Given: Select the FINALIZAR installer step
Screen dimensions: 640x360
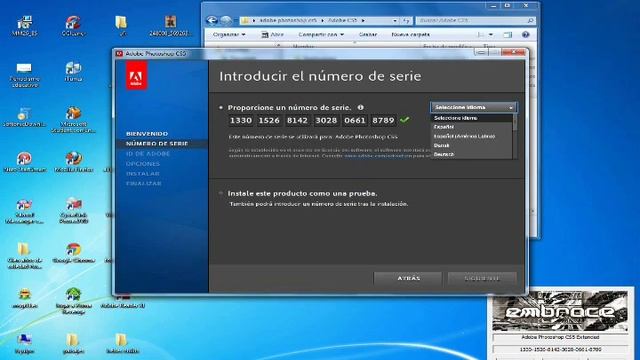Looking at the screenshot, I should coord(144,183).
